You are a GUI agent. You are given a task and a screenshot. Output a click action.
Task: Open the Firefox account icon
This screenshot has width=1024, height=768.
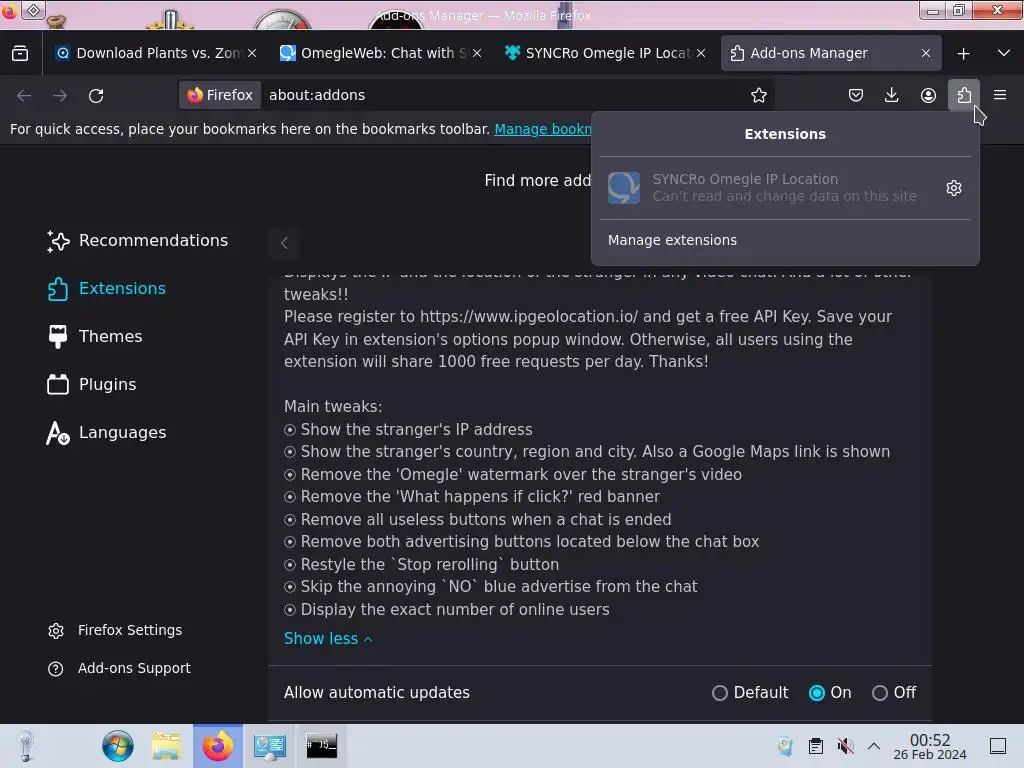pos(928,95)
